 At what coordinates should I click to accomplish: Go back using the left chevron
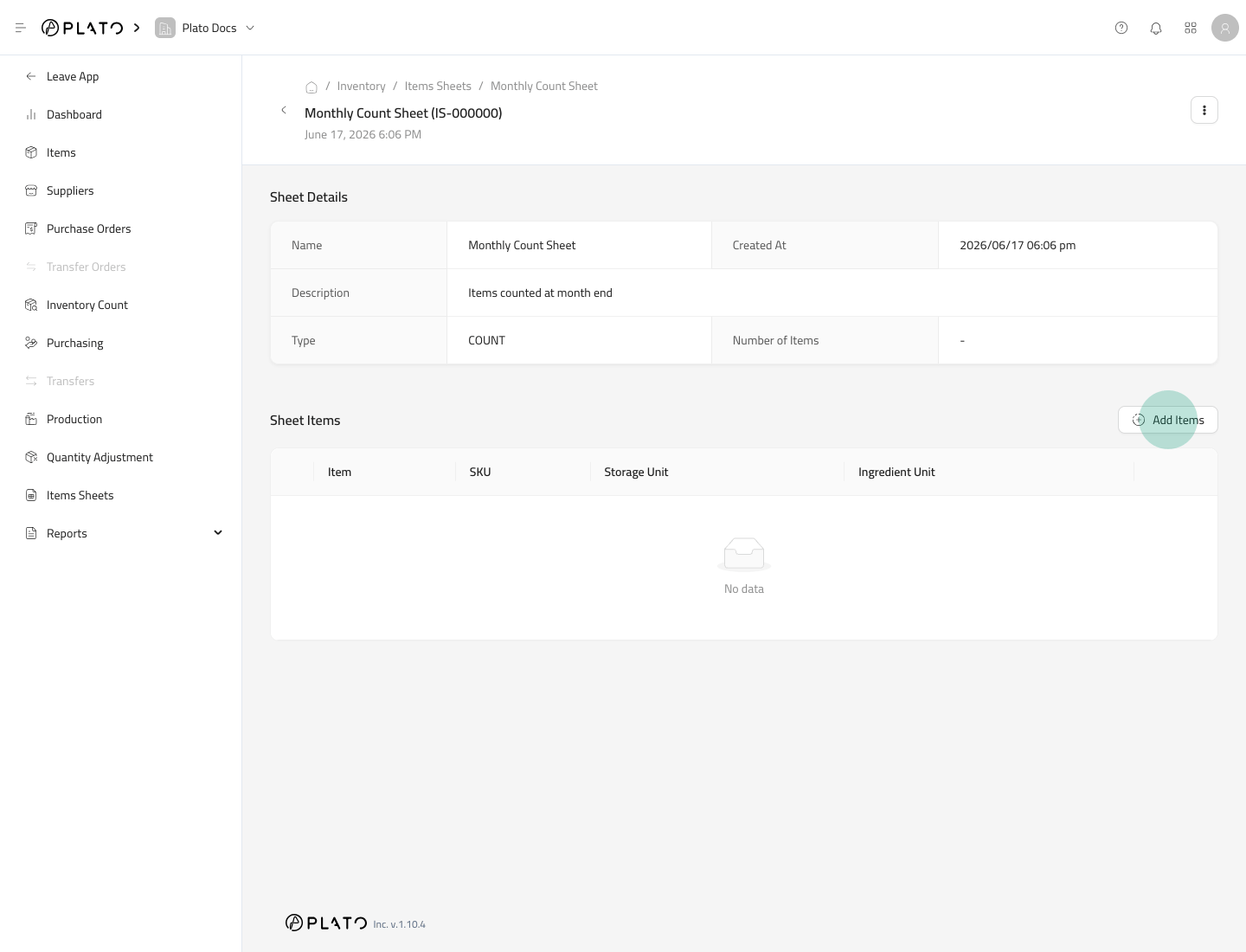coord(284,110)
